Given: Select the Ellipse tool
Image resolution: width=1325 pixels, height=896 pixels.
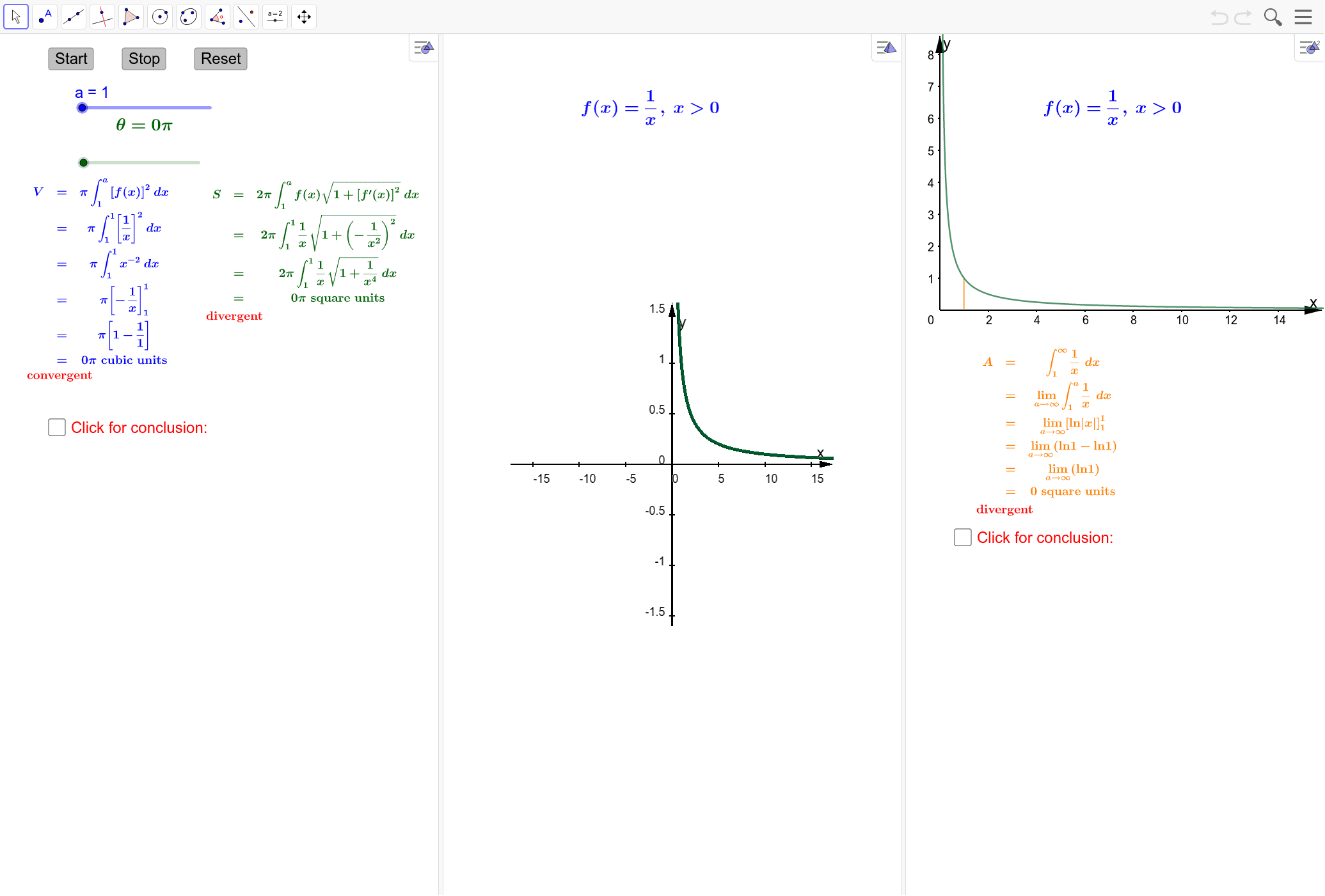Looking at the screenshot, I should (189, 17).
